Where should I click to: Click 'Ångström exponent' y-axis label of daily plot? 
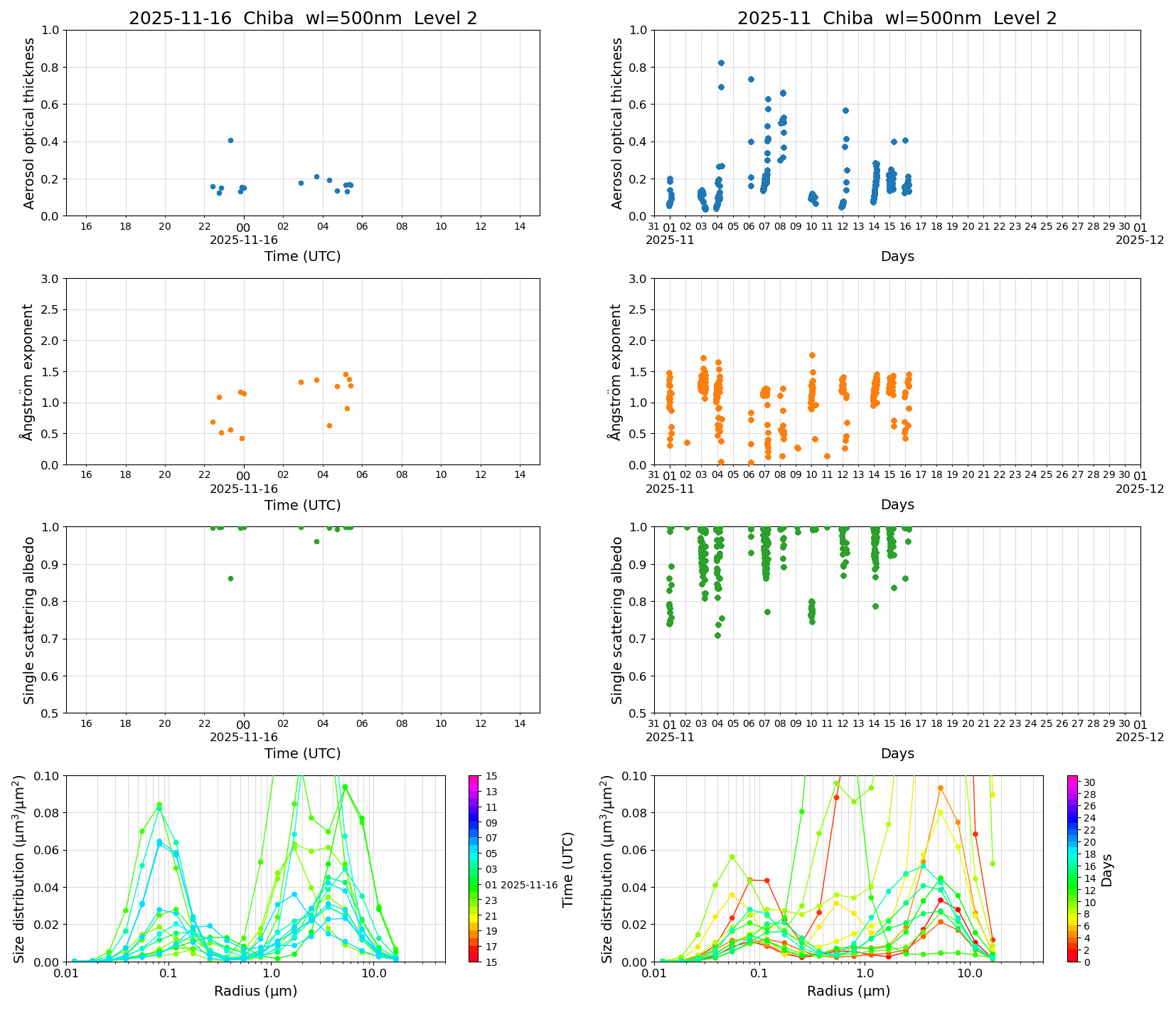[28, 372]
